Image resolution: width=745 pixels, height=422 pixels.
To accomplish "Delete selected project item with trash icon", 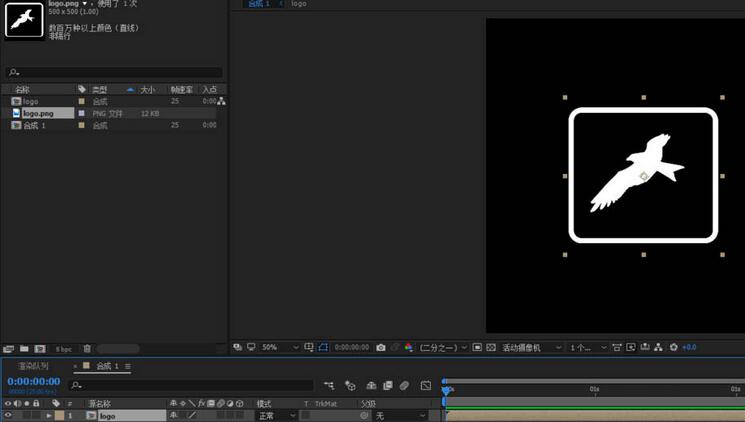I will pos(87,348).
